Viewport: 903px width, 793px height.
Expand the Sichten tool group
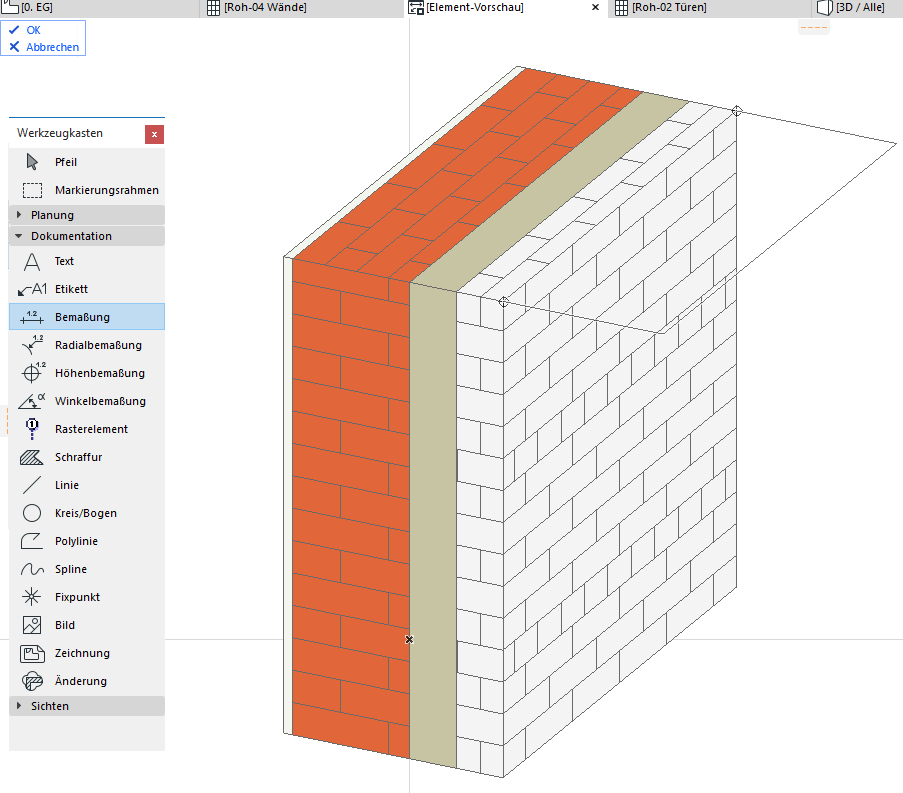(x=87, y=706)
